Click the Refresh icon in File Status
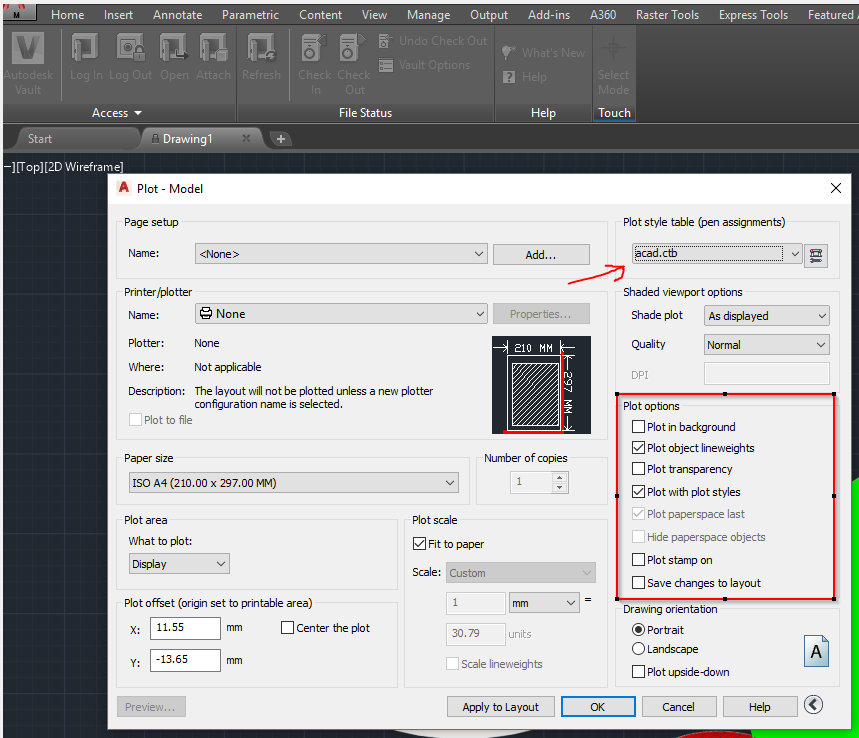 pos(262,50)
